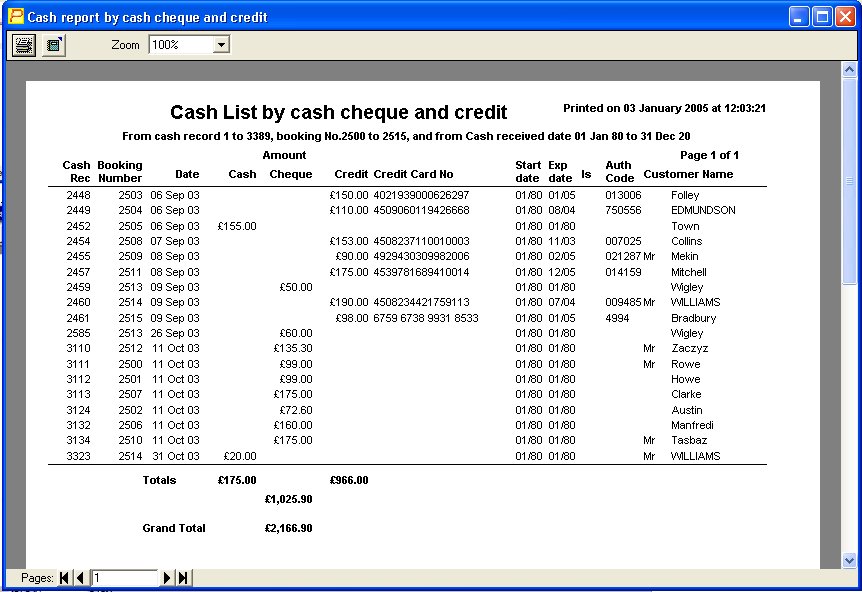Viewport: 862px width, 592px height.
Task: Open the Zoom percentage dropdown arrow
Action: click(x=221, y=45)
